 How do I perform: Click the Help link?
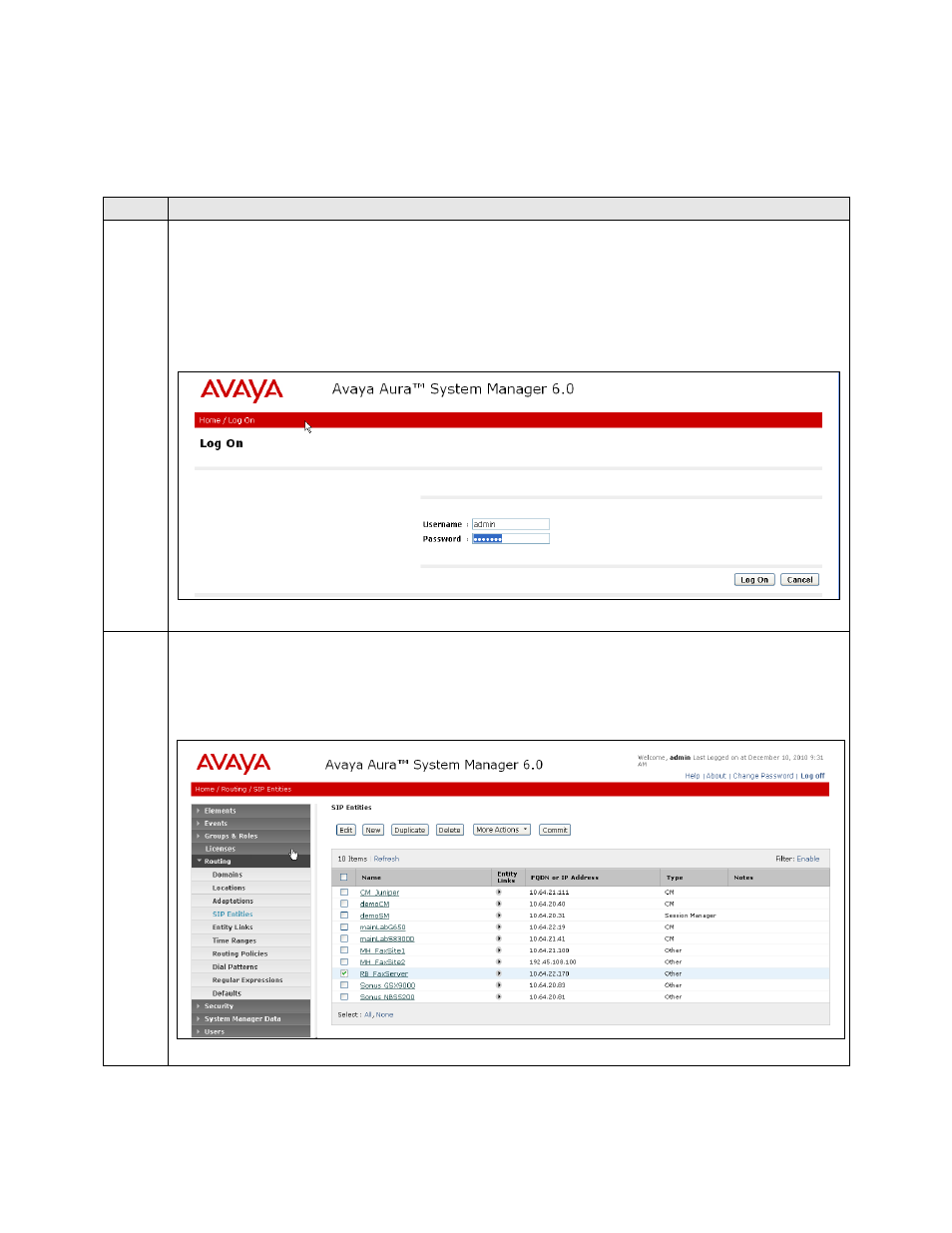(693, 776)
